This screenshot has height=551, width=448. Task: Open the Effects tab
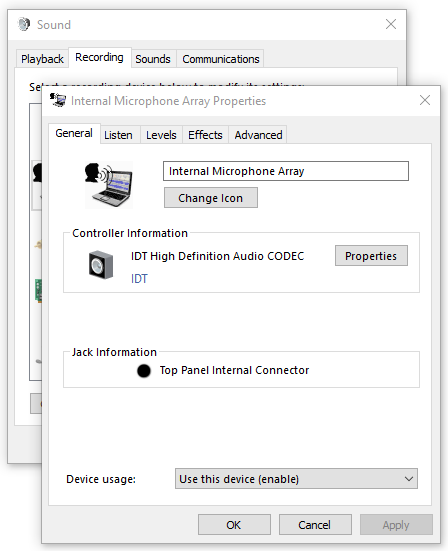coord(205,135)
